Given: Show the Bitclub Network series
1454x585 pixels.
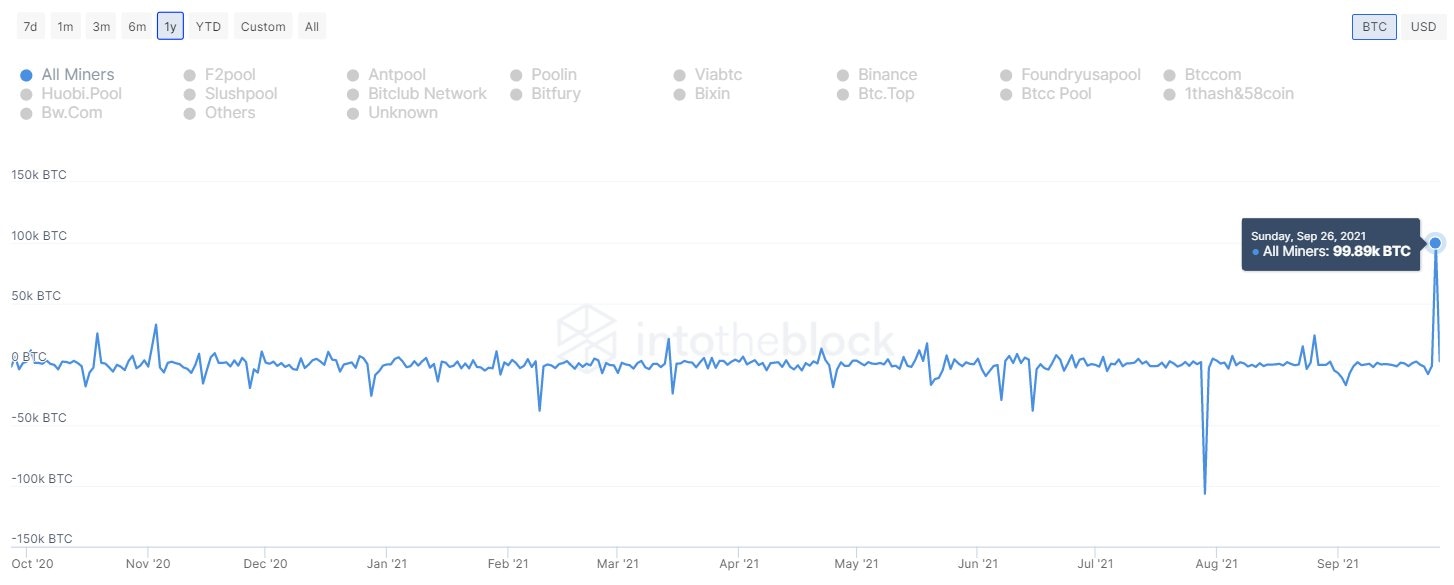Looking at the screenshot, I should pyautogui.click(x=352, y=93).
